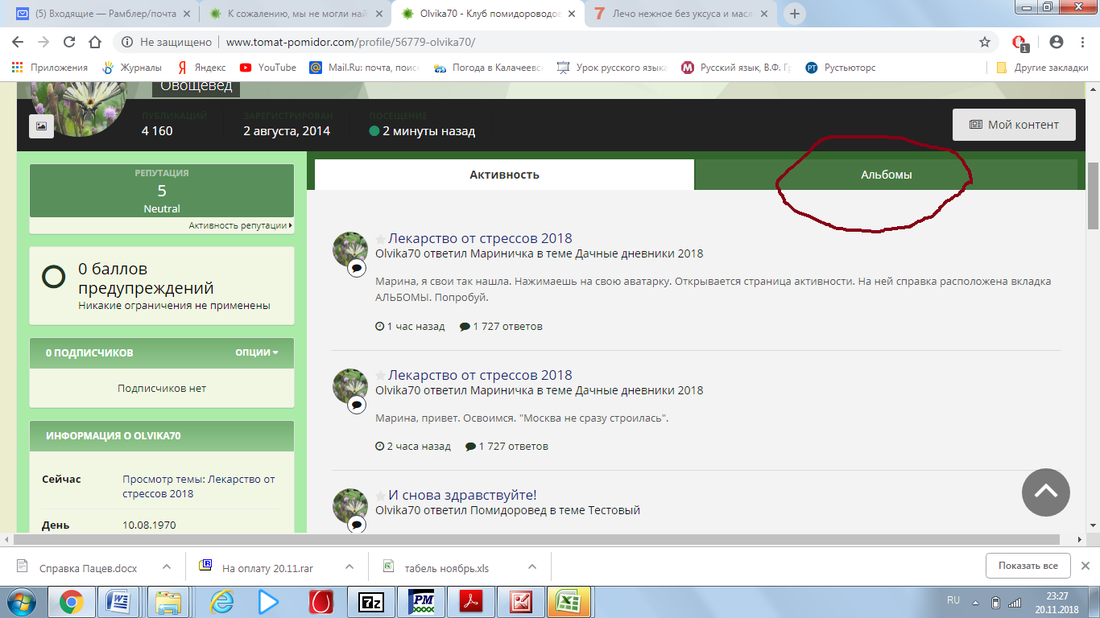Open the Opera browser taskbar icon
Viewport: 1100px width, 618px height.
point(320,601)
